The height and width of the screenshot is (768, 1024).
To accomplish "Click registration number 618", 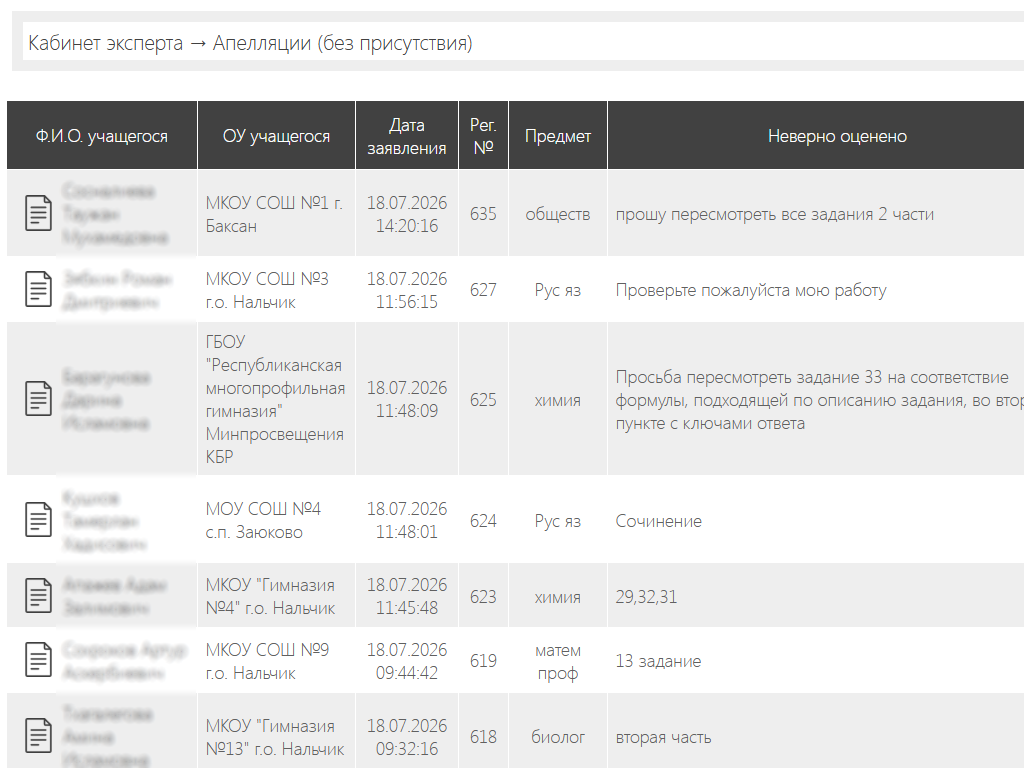I will [483, 737].
